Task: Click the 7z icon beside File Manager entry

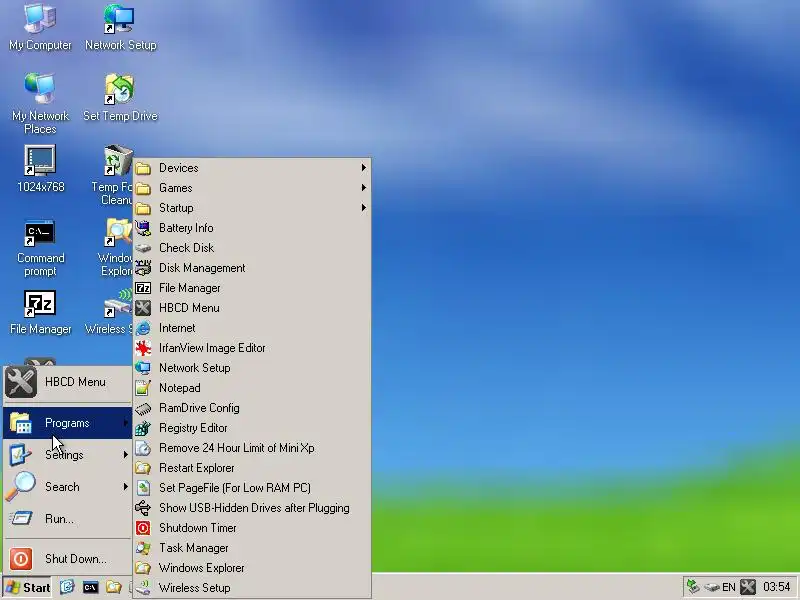Action: coord(143,288)
